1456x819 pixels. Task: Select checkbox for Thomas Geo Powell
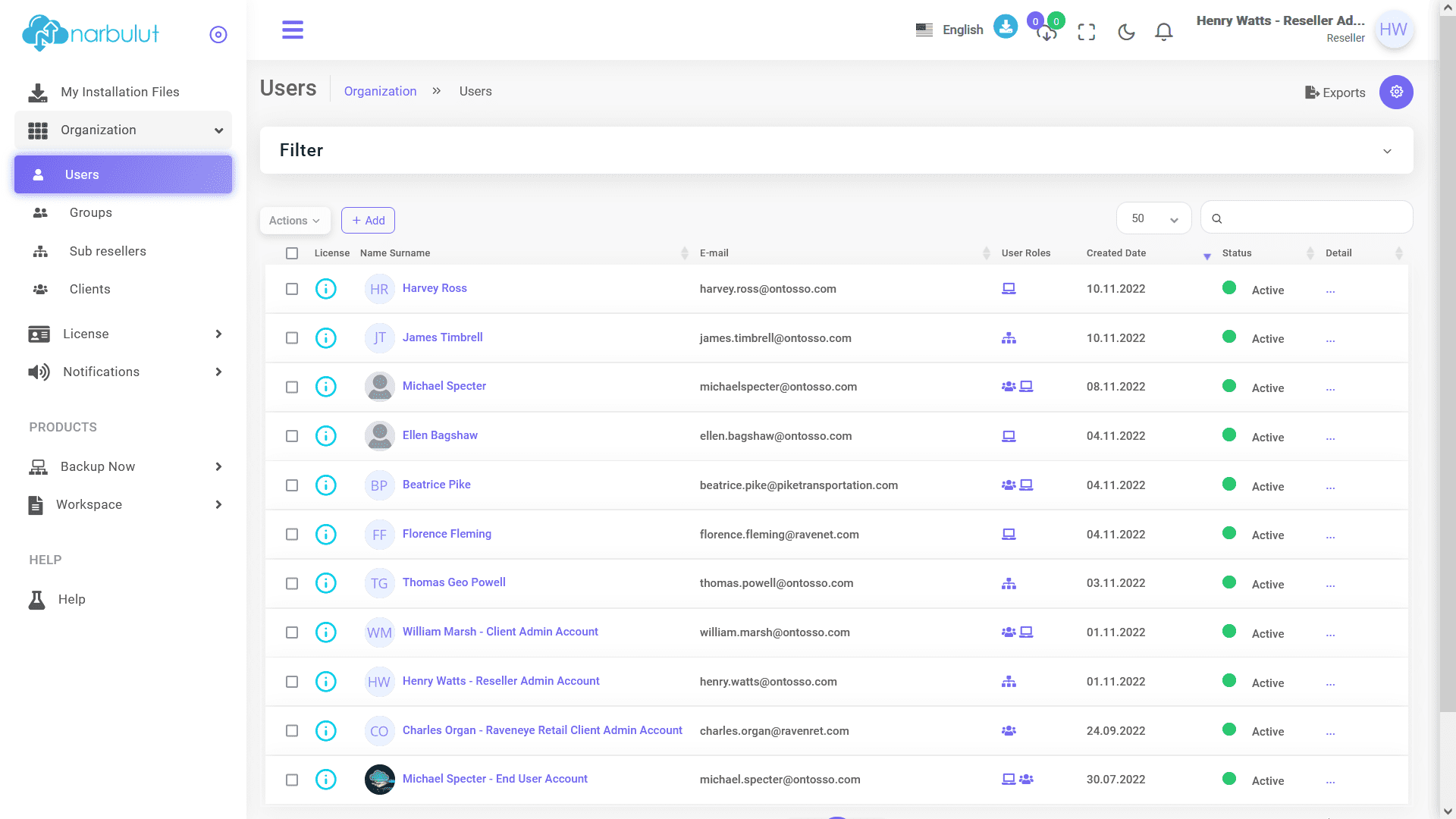(292, 584)
